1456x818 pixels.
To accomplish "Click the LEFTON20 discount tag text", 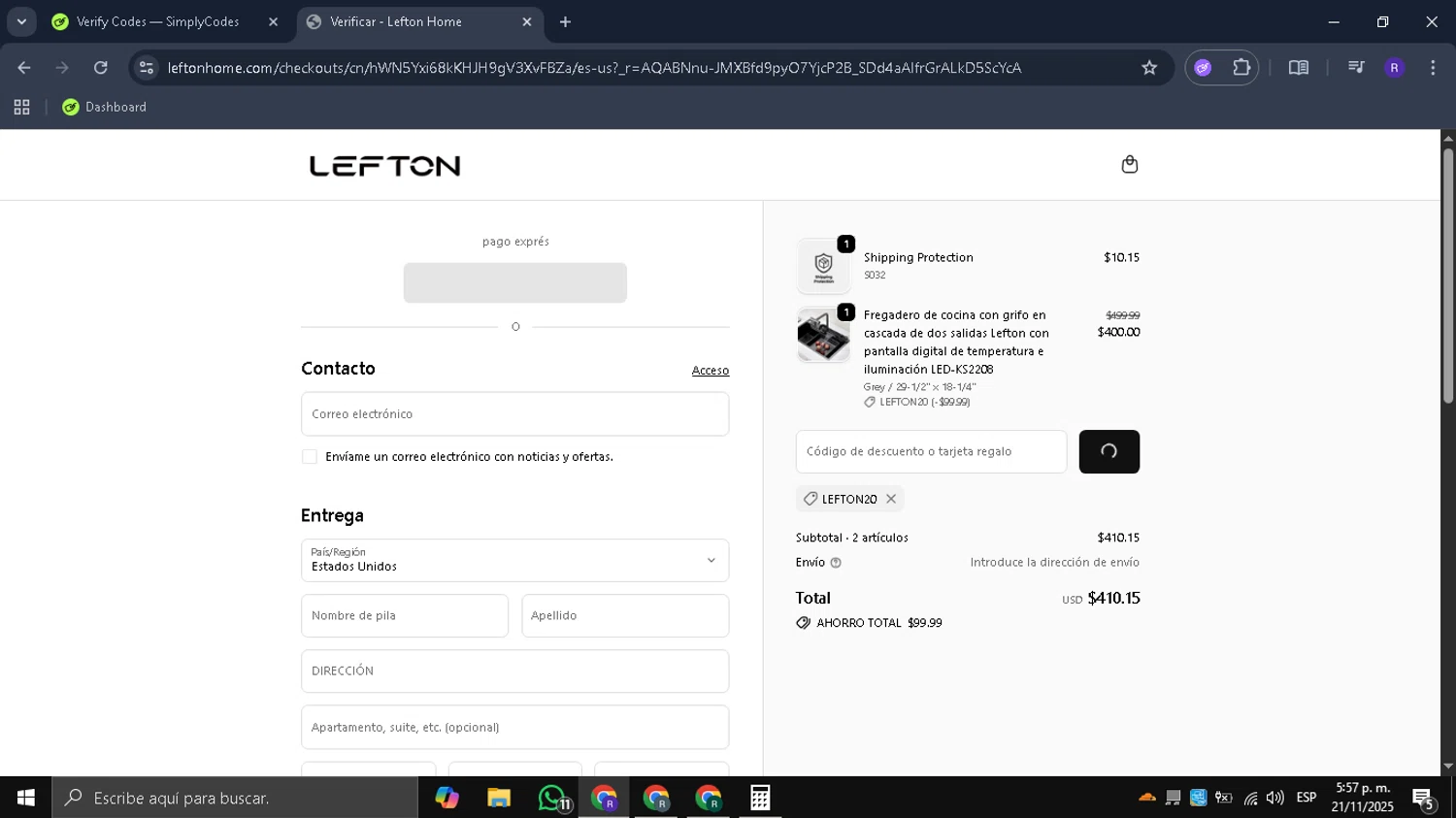I will 849,500.
